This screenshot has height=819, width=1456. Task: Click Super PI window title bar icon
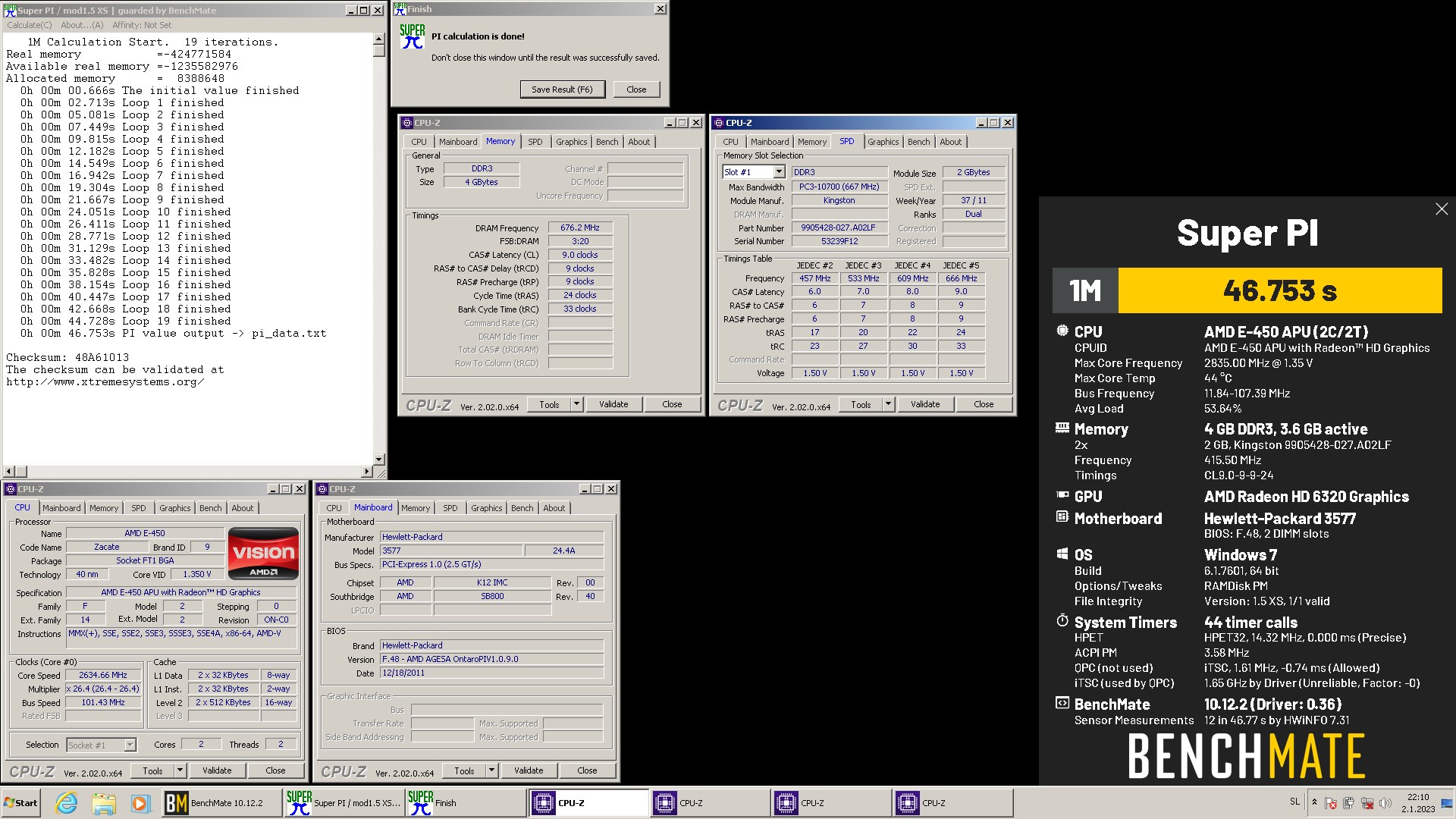[x=10, y=10]
